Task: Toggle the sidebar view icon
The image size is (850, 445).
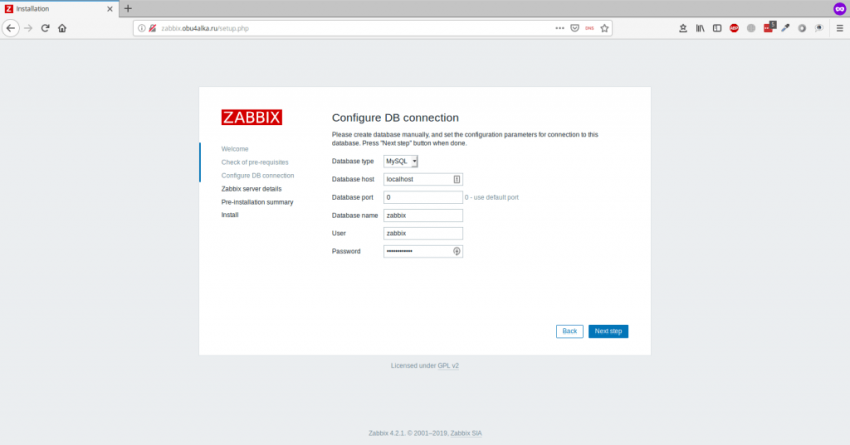Action: coord(717,28)
